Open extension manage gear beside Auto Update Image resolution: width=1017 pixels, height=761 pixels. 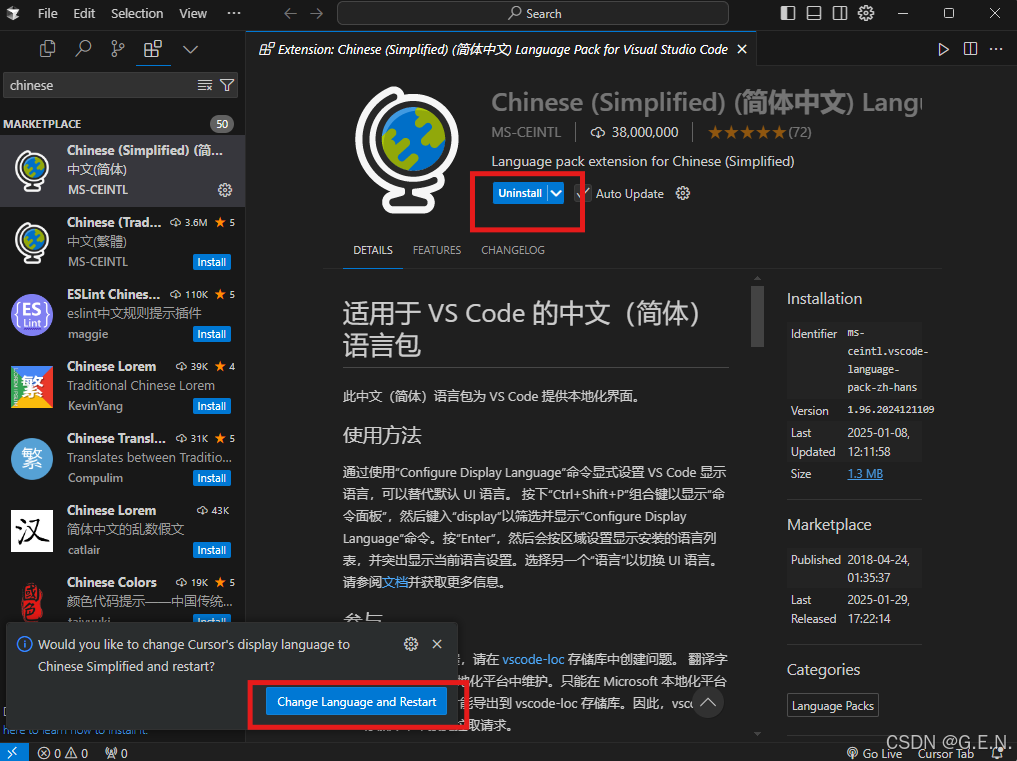click(x=682, y=193)
